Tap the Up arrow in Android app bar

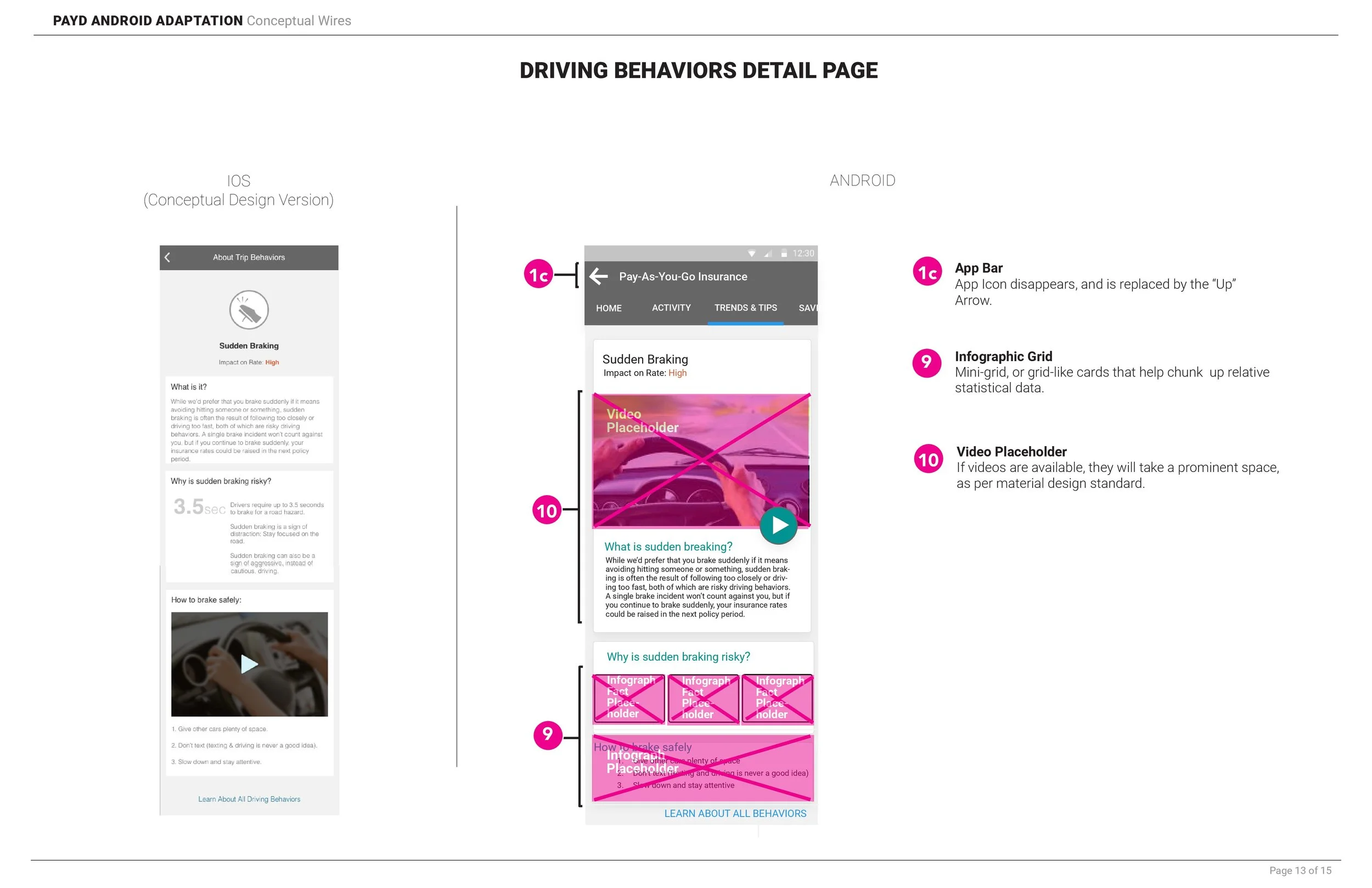pyautogui.click(x=598, y=277)
